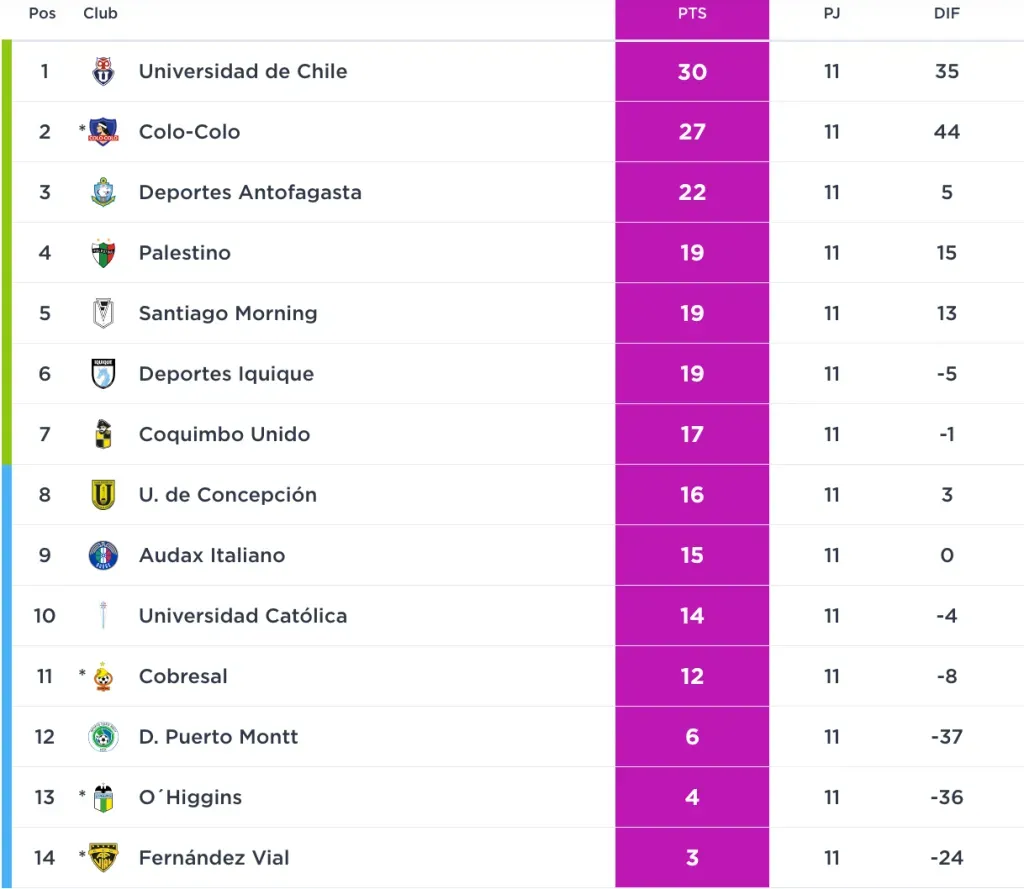Click the Universidad de Chile club crest
This screenshot has height=889, width=1024.
coord(103,72)
